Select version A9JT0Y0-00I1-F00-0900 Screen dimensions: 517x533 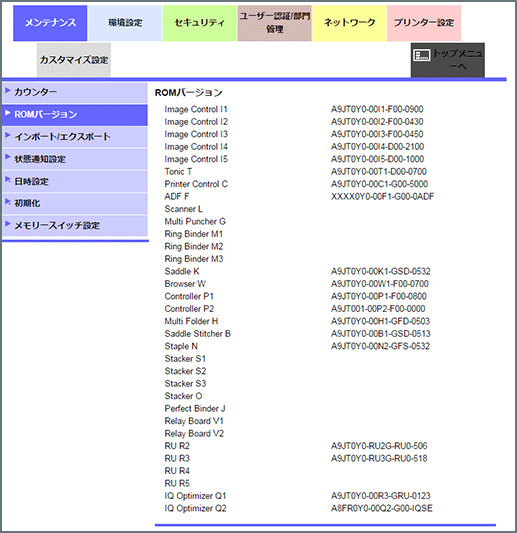point(377,109)
